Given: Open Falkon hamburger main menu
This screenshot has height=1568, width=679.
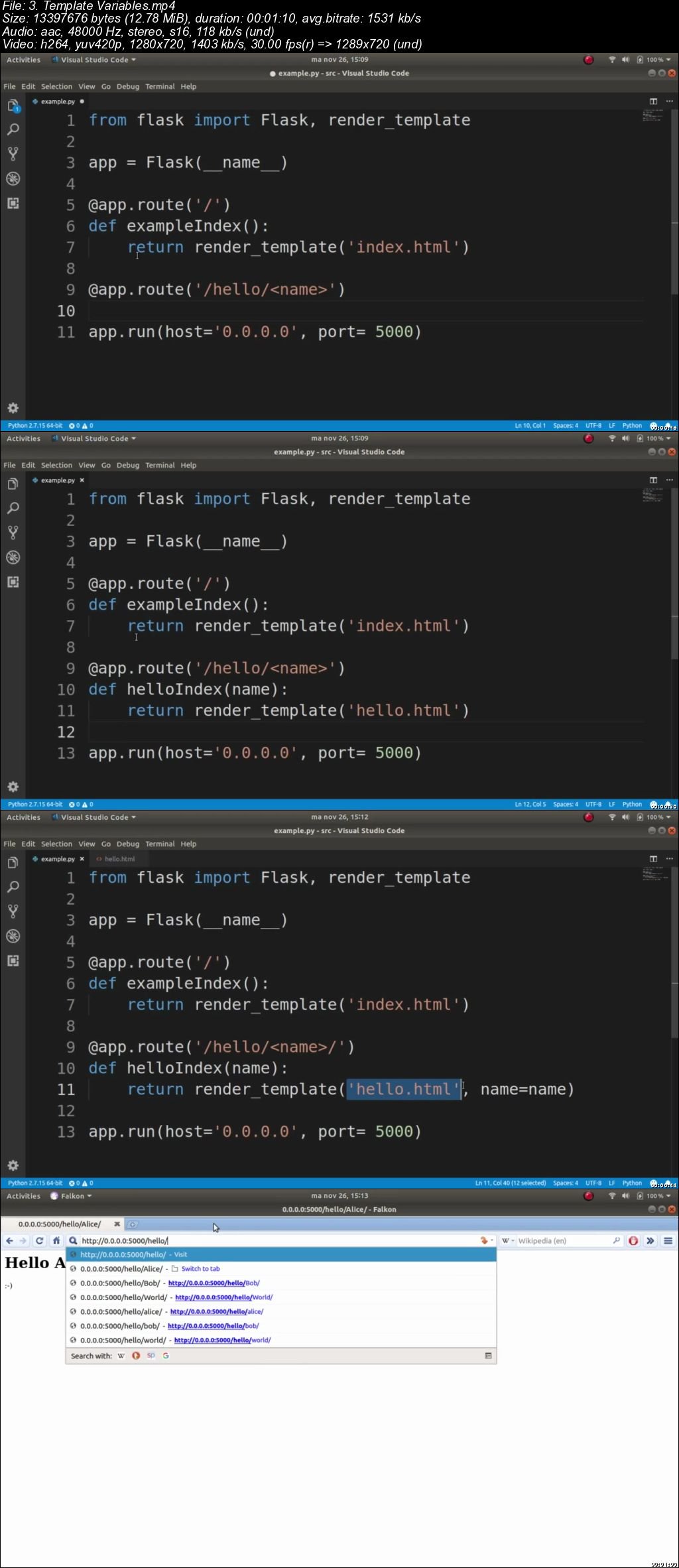Looking at the screenshot, I should coord(668,1240).
